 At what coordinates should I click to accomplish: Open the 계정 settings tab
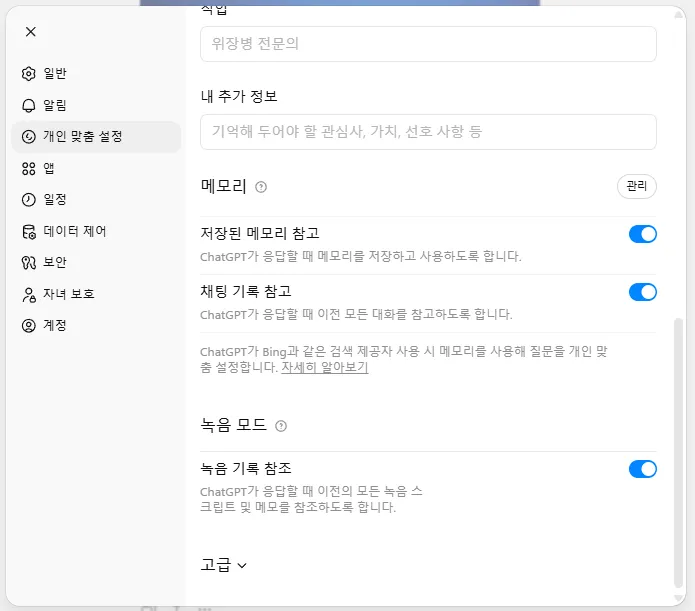coord(96,326)
